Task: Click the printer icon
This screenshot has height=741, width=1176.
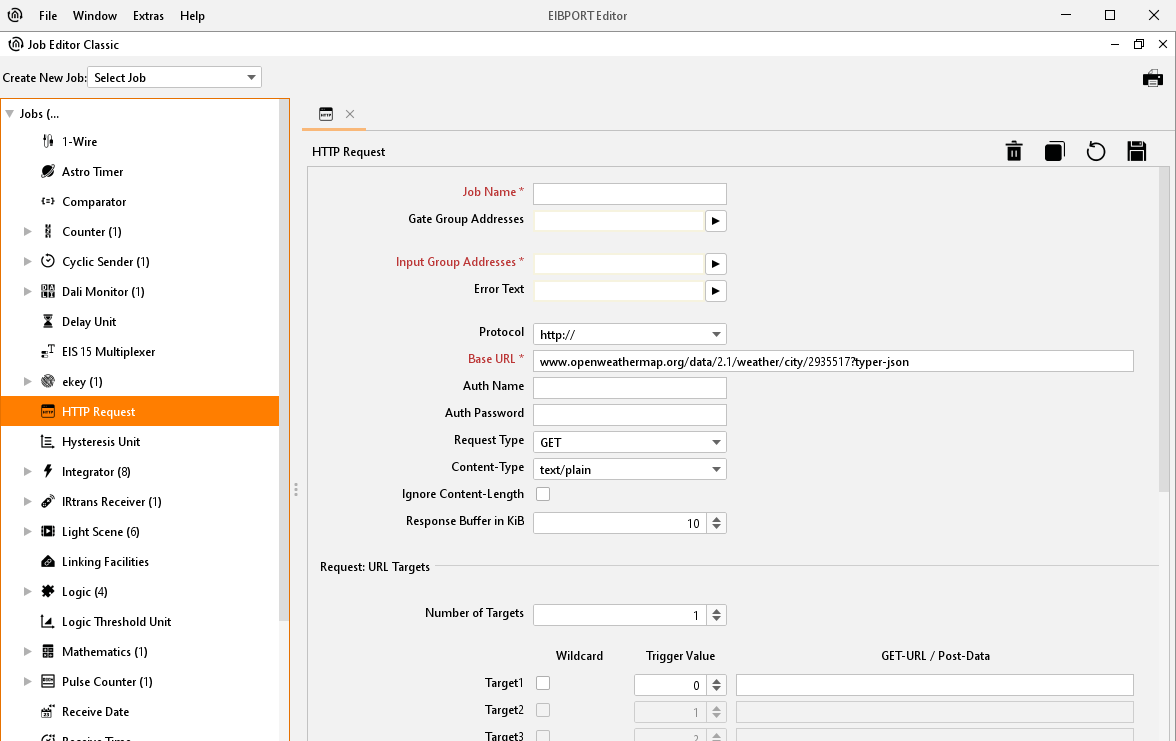Action: (1153, 78)
